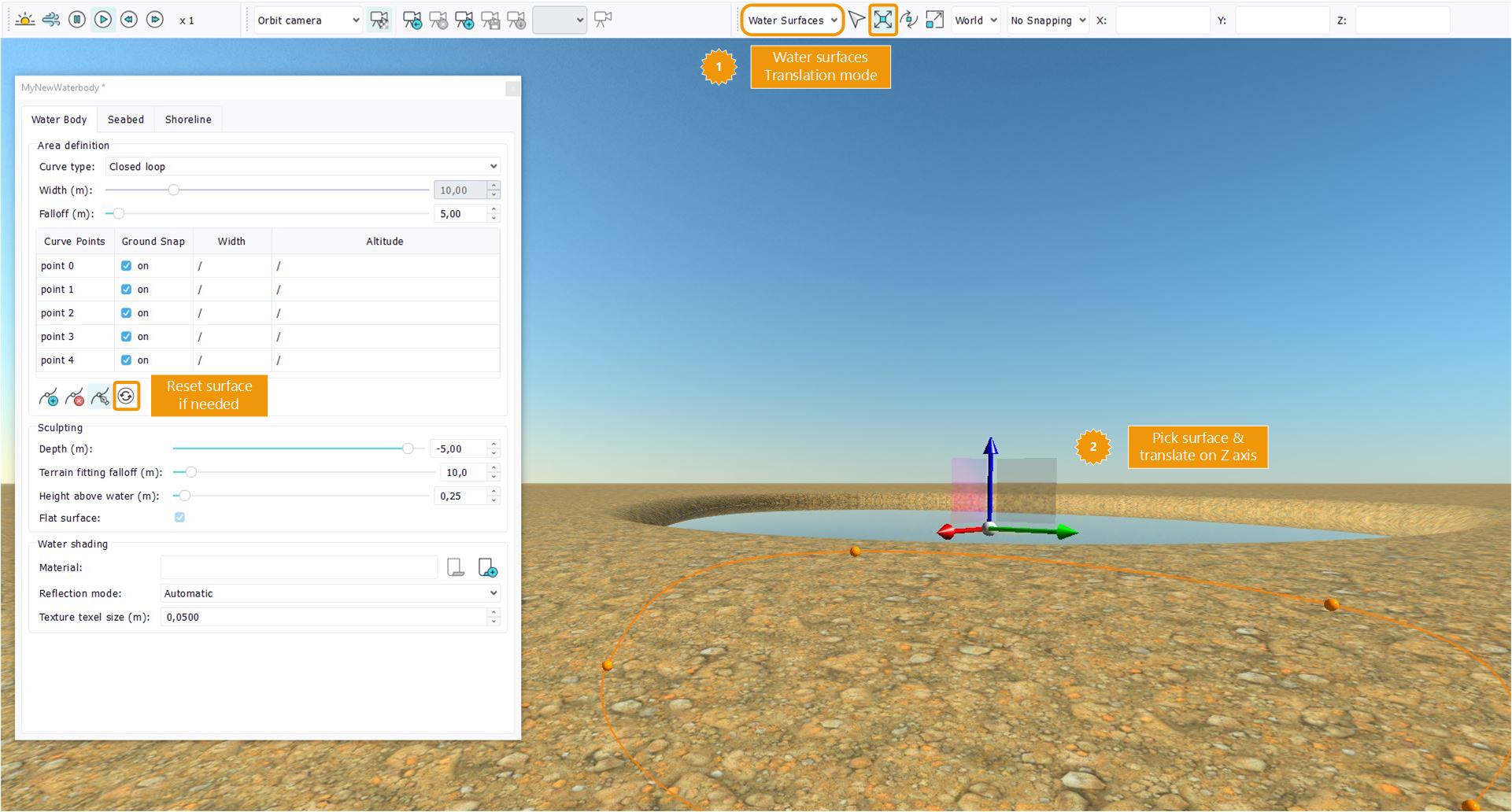Select the scale mode icon
The height and width of the screenshot is (812, 1512).
[x=934, y=20]
